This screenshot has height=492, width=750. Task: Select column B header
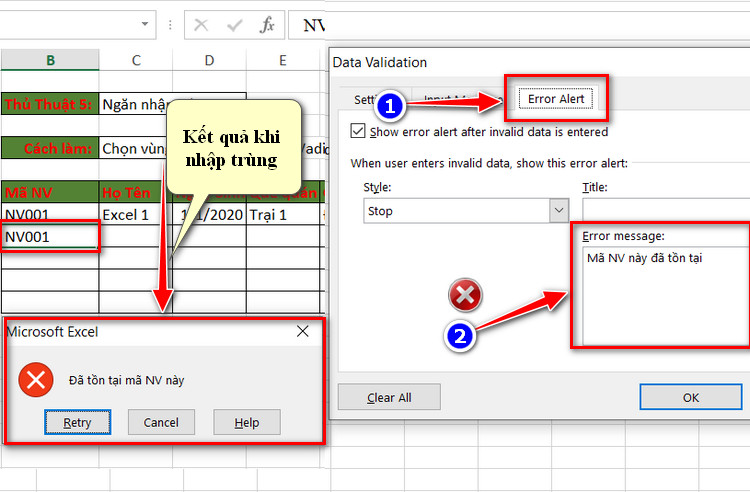pos(50,60)
